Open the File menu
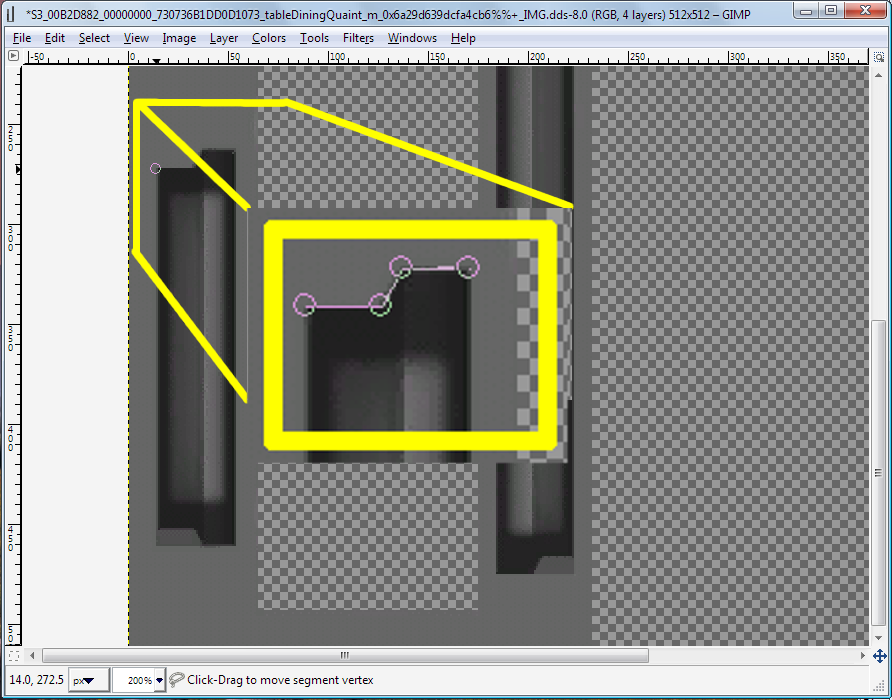Screen dimensions: 892x700 [22, 38]
